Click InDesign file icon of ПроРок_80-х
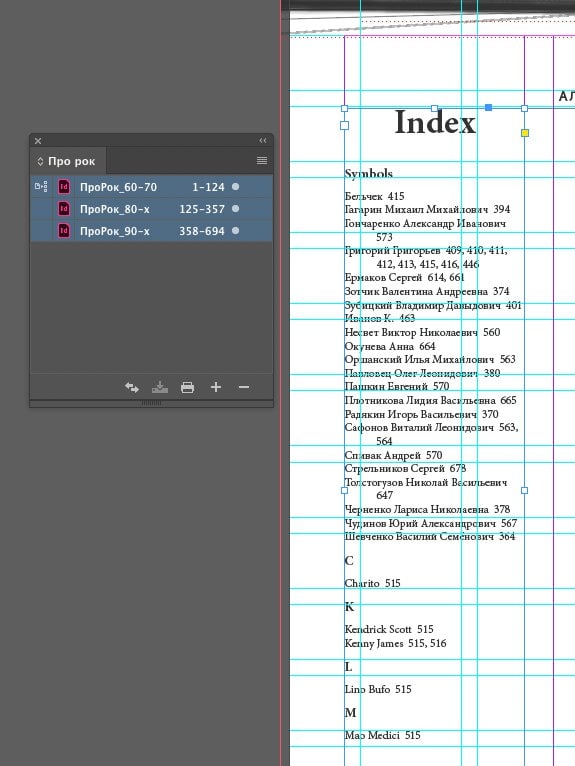The width and height of the screenshot is (575, 766). pyautogui.click(x=64, y=209)
